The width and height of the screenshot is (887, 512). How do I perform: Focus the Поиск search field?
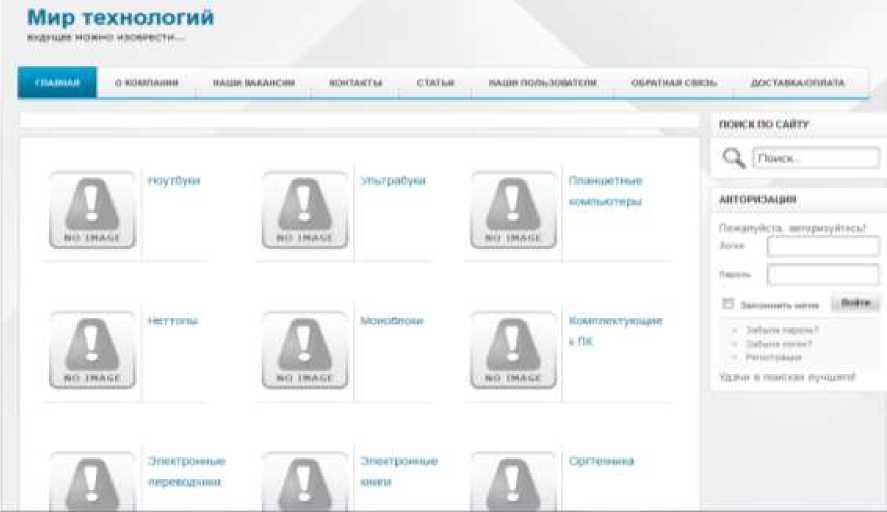(816, 158)
